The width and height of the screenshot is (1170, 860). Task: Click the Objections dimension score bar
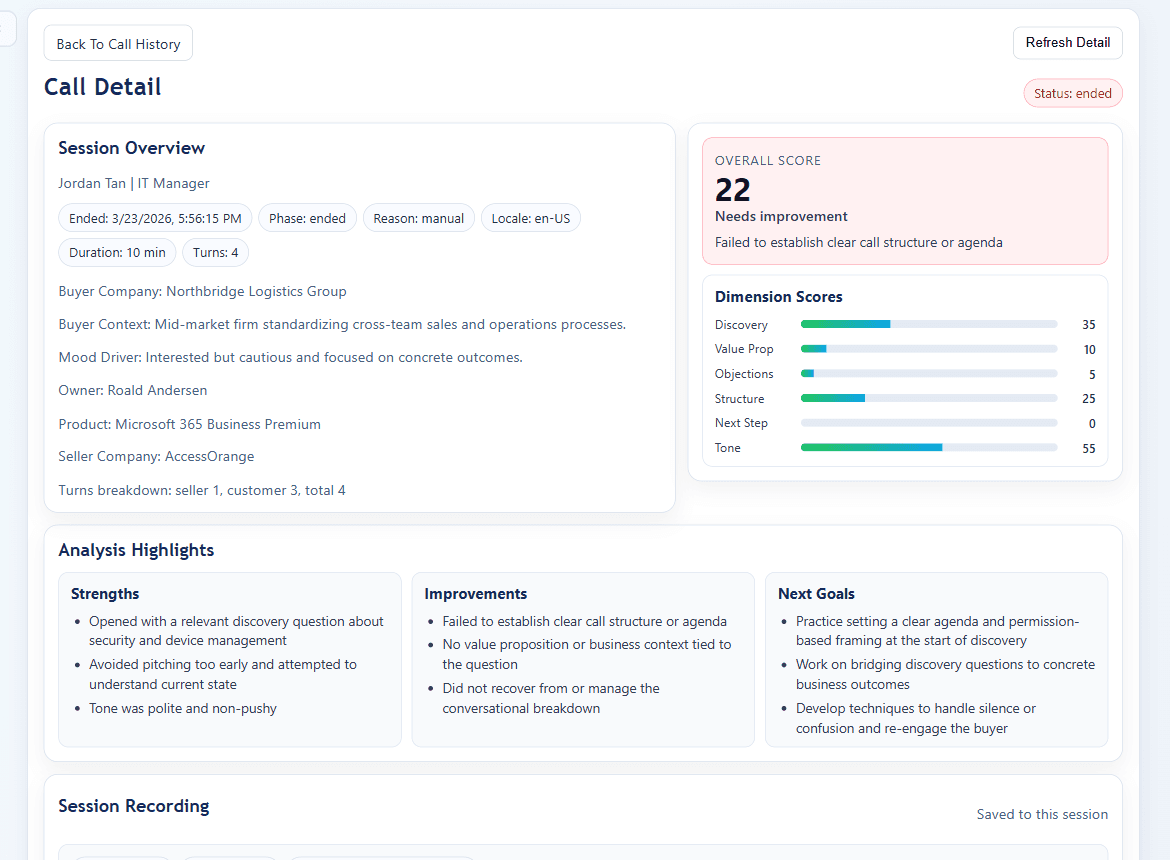(928, 373)
